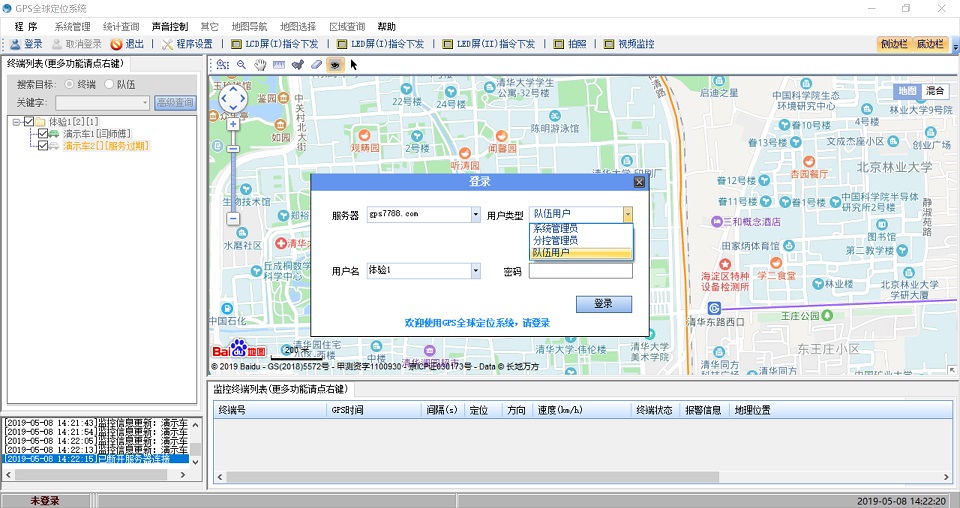Select the map zoom-out magnifier tool
Image resolution: width=960 pixels, height=508 pixels.
pos(242,64)
